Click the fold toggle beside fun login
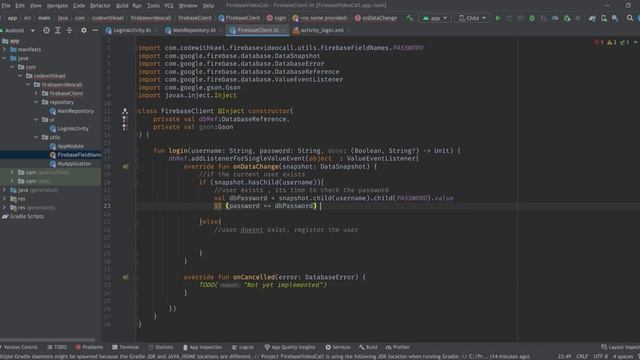Viewport: 640px width, 360px height. (136, 151)
